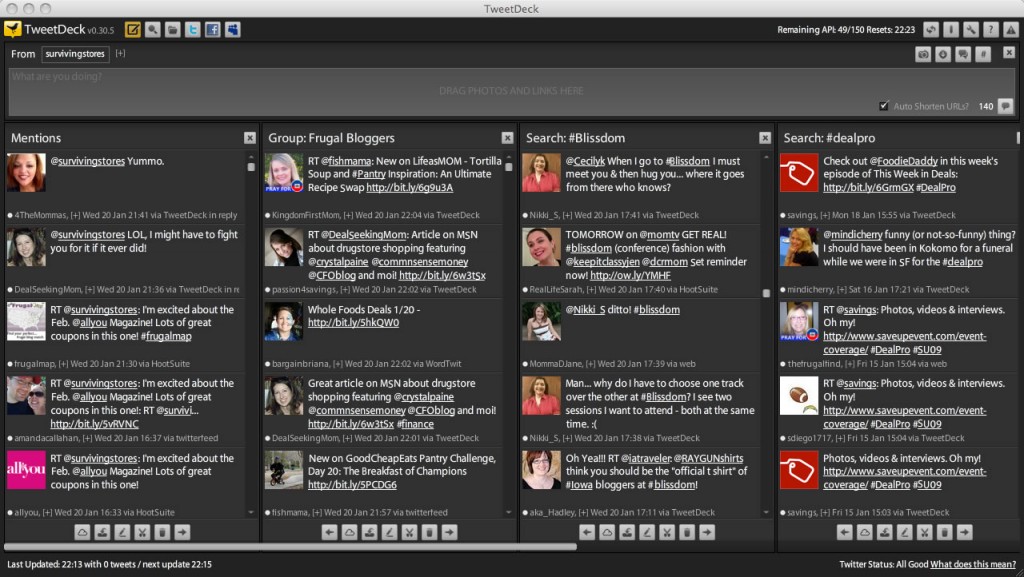Screen dimensions: 1024x577
Task: Move the #dealpro column left
Action: click(844, 533)
